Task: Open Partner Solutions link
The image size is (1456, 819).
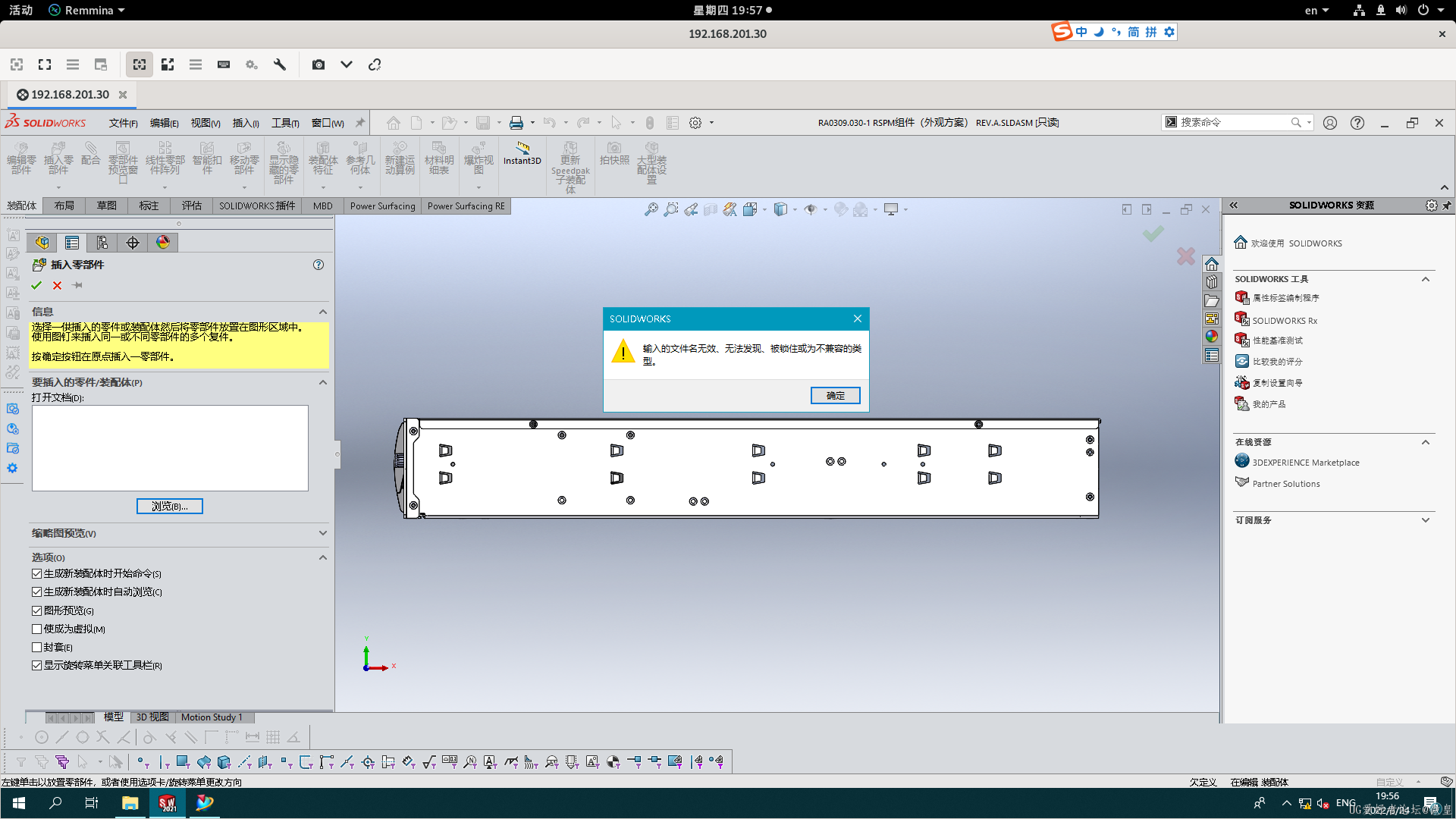Action: tap(1285, 484)
